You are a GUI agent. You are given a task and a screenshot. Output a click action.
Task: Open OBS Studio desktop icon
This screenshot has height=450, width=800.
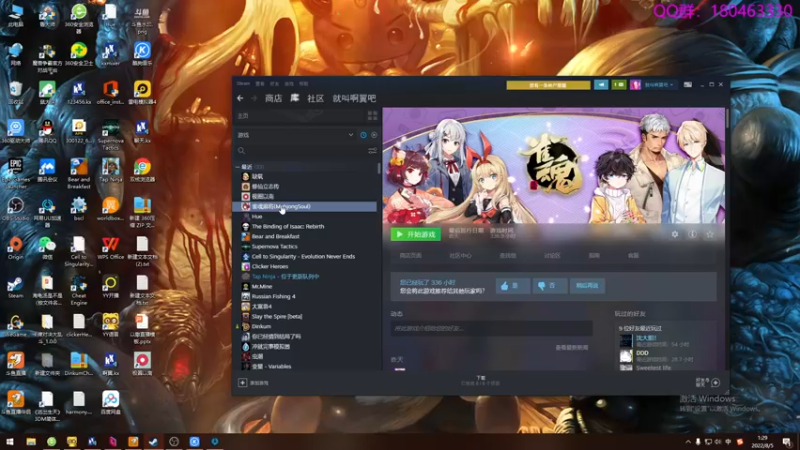[15, 210]
